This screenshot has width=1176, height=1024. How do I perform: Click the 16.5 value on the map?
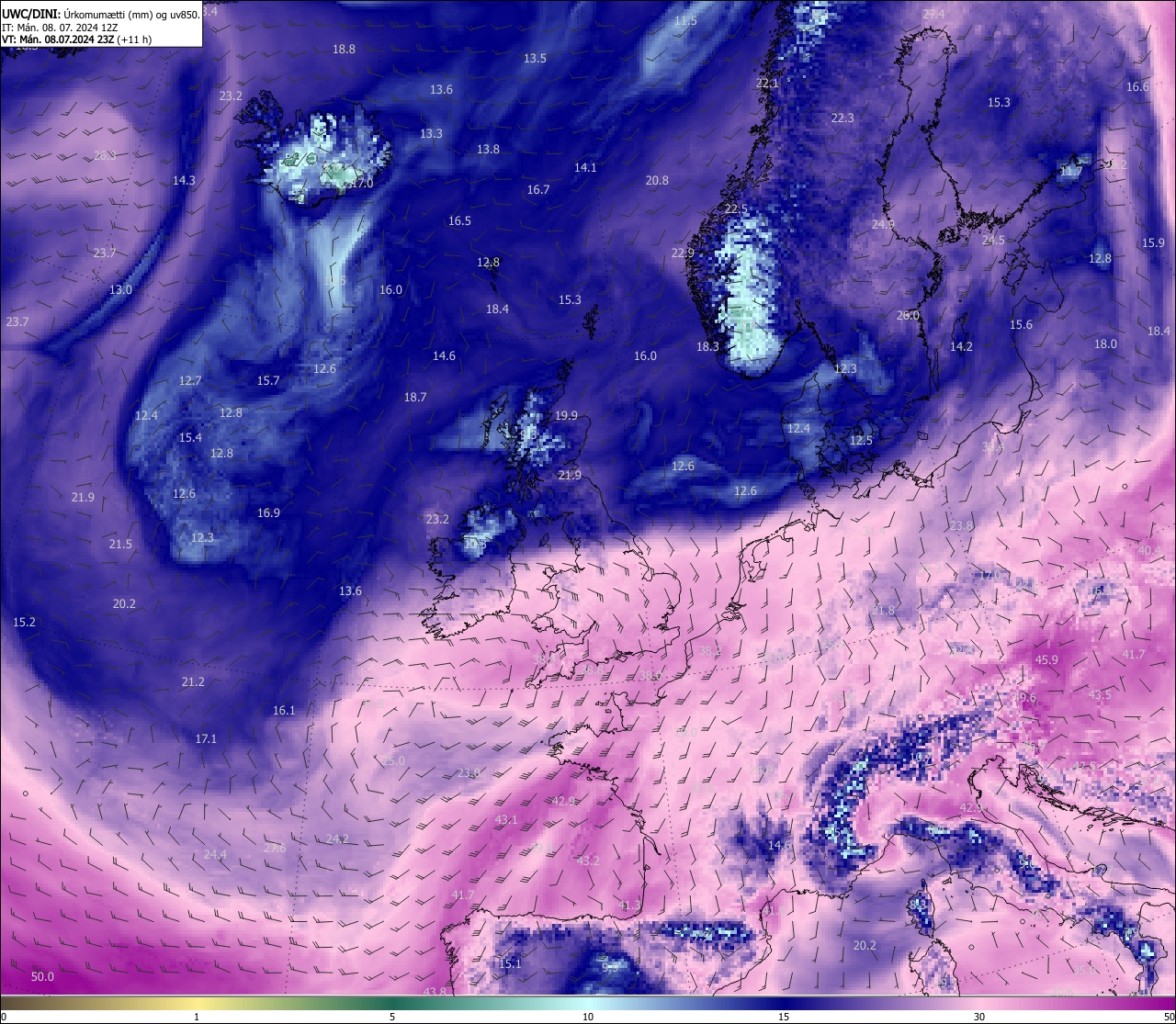(x=459, y=220)
